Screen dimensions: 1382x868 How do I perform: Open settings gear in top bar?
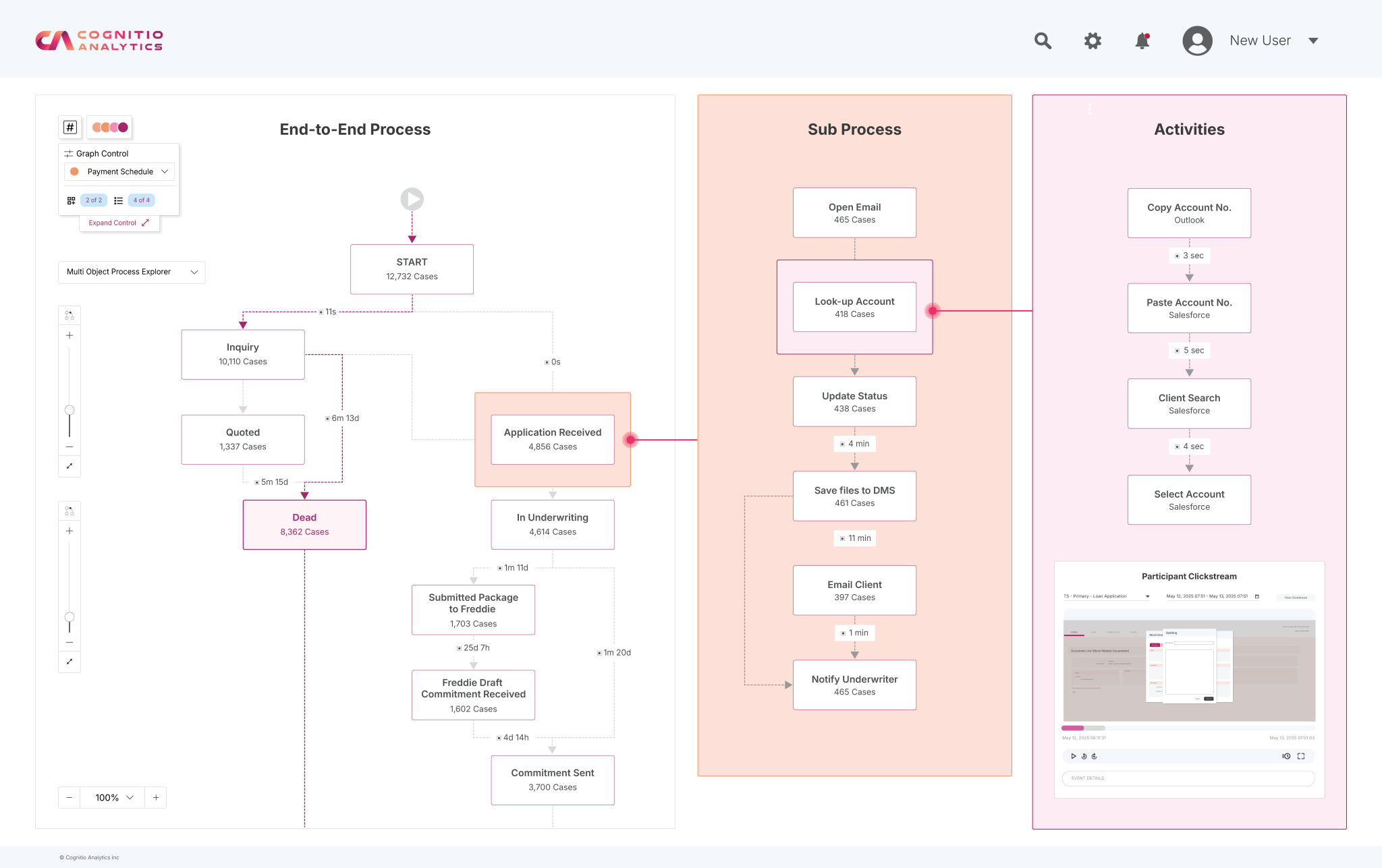tap(1093, 40)
